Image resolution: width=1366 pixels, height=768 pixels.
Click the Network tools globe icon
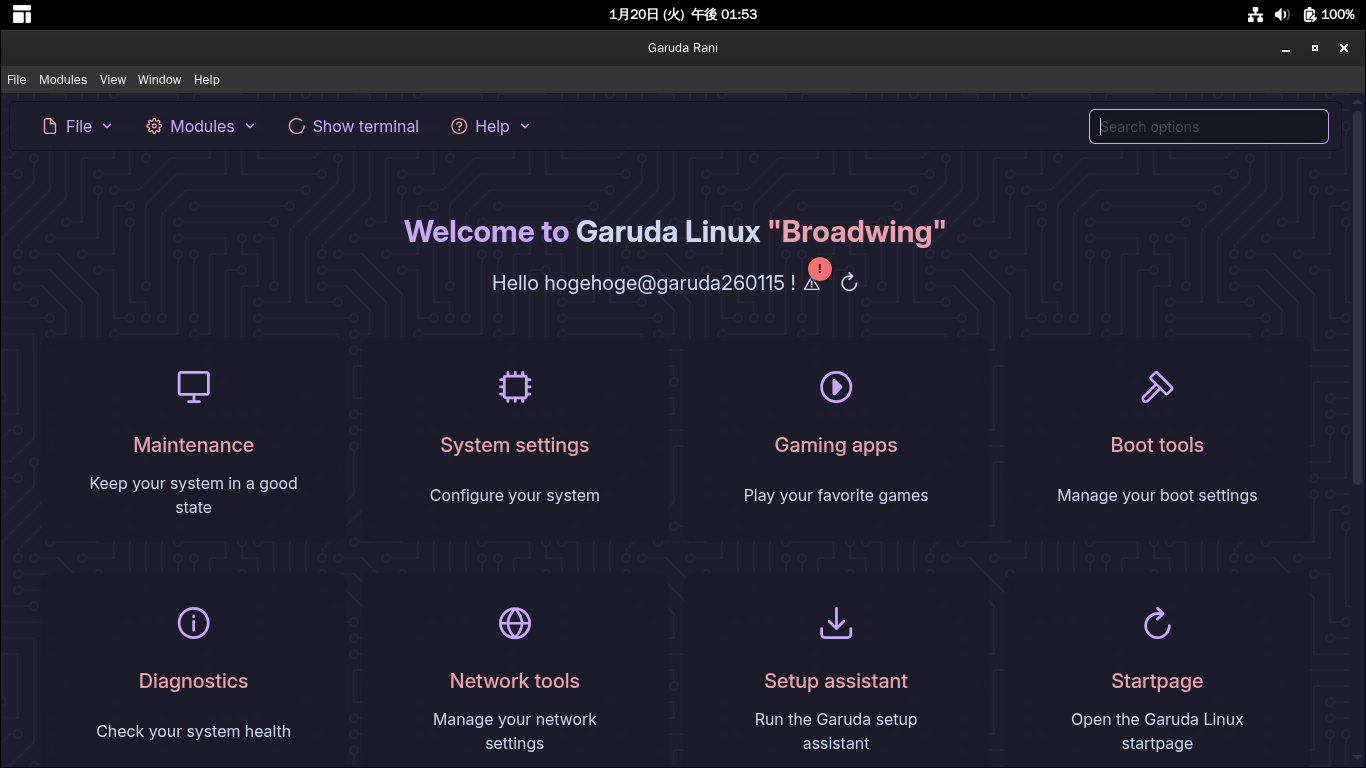tap(515, 623)
